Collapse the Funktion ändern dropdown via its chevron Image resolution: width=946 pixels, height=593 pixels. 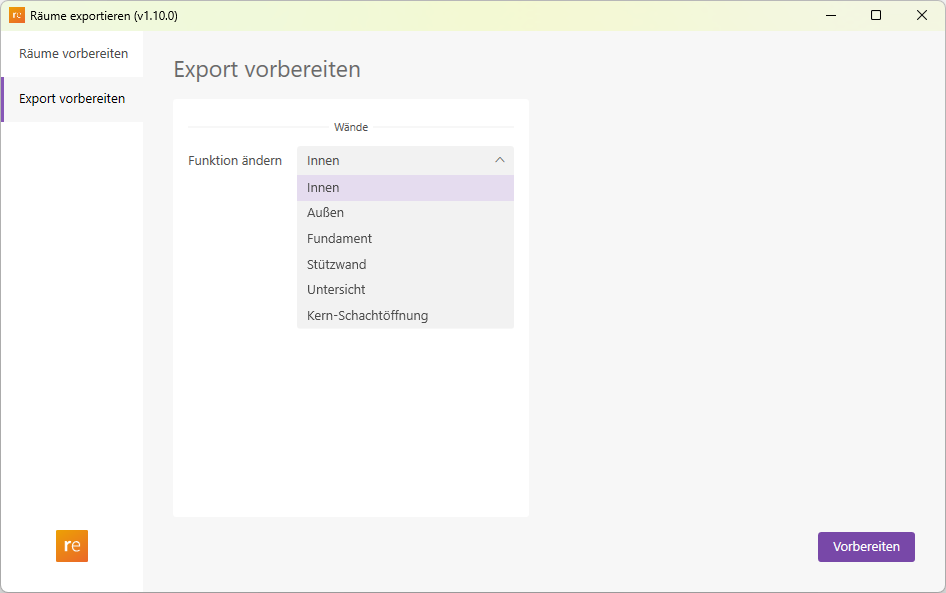tap(501, 160)
